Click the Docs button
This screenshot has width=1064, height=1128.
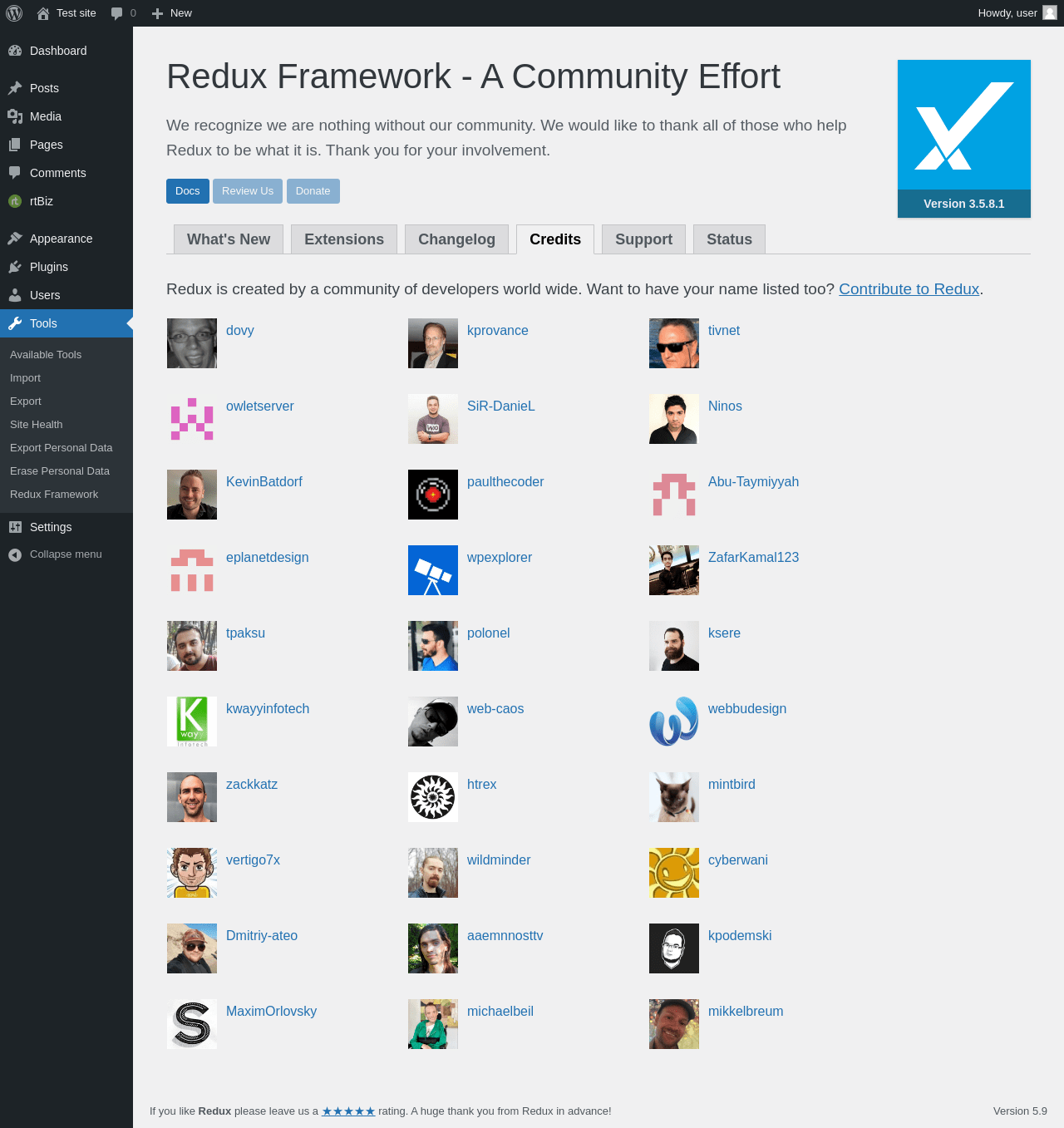[188, 191]
